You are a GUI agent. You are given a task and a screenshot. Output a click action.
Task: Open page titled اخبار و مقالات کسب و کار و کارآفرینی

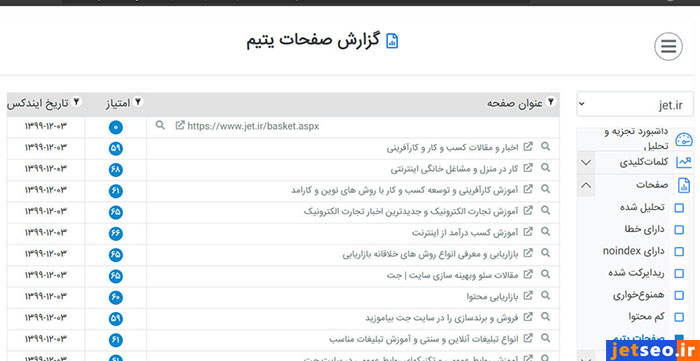[452, 147]
